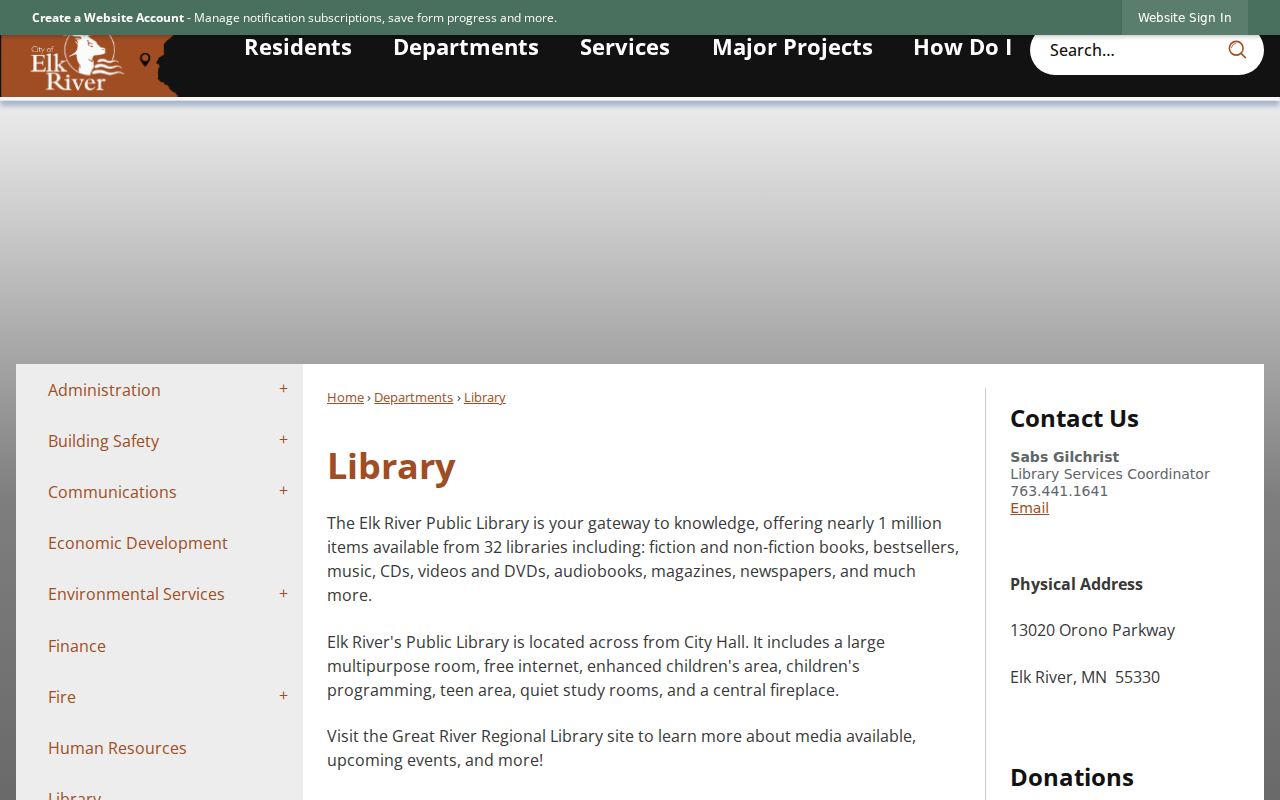Screen dimensions: 1280x800
Task: Click the text Elk River, MN 55330
Action: click(x=1085, y=677)
